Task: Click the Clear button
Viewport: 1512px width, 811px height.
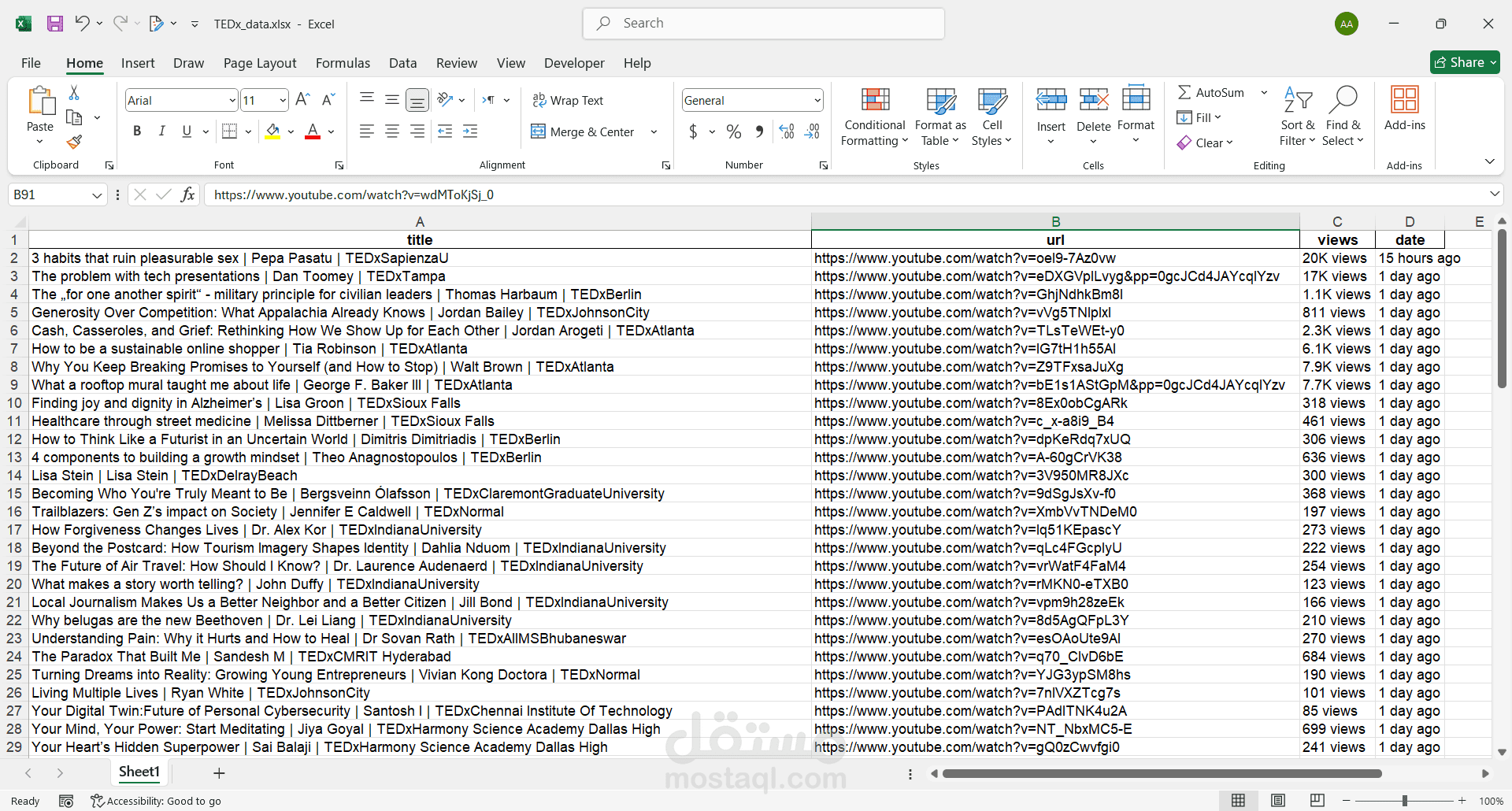Action: pos(1205,143)
